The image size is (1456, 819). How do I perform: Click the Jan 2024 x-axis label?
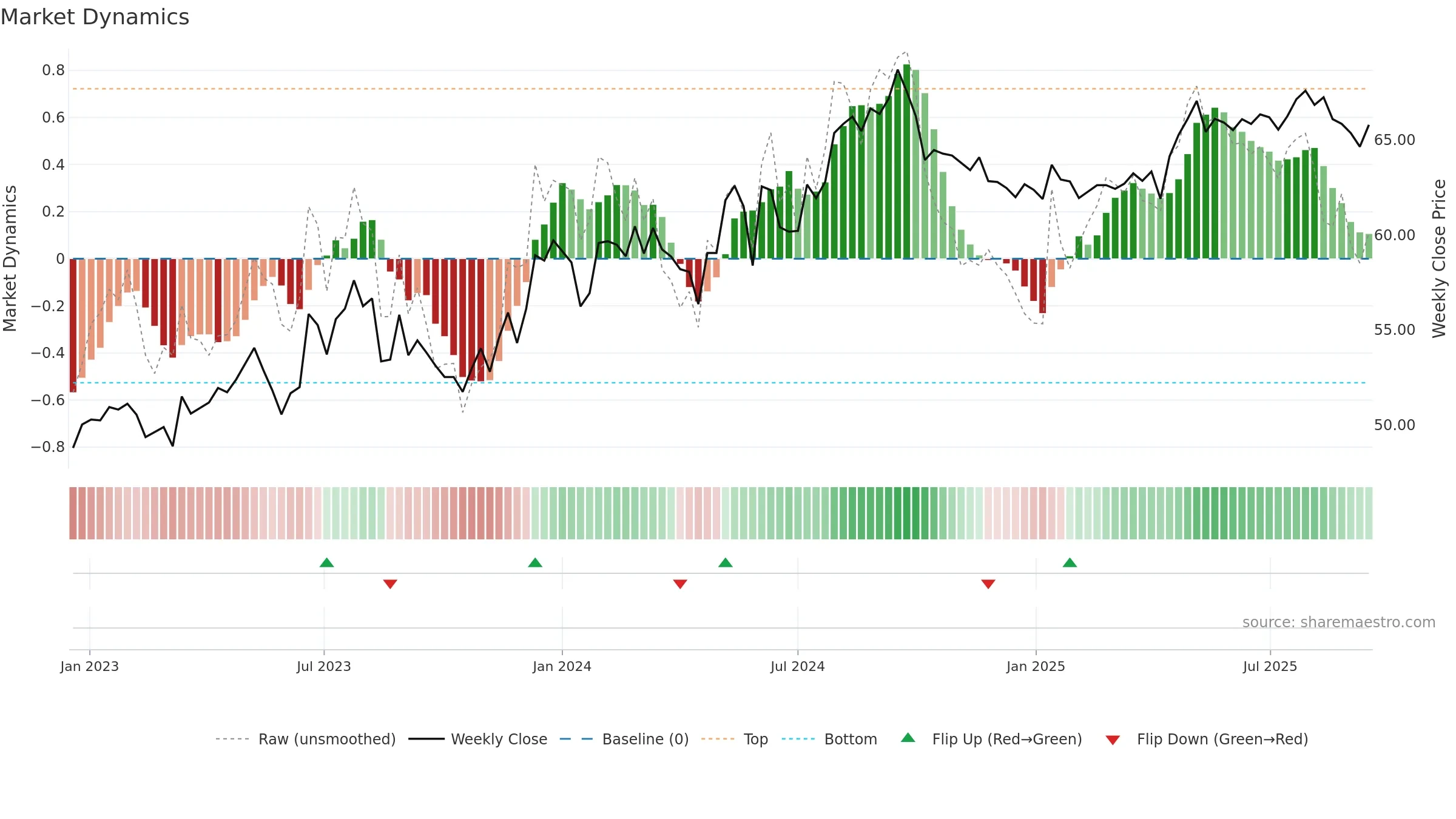click(562, 666)
